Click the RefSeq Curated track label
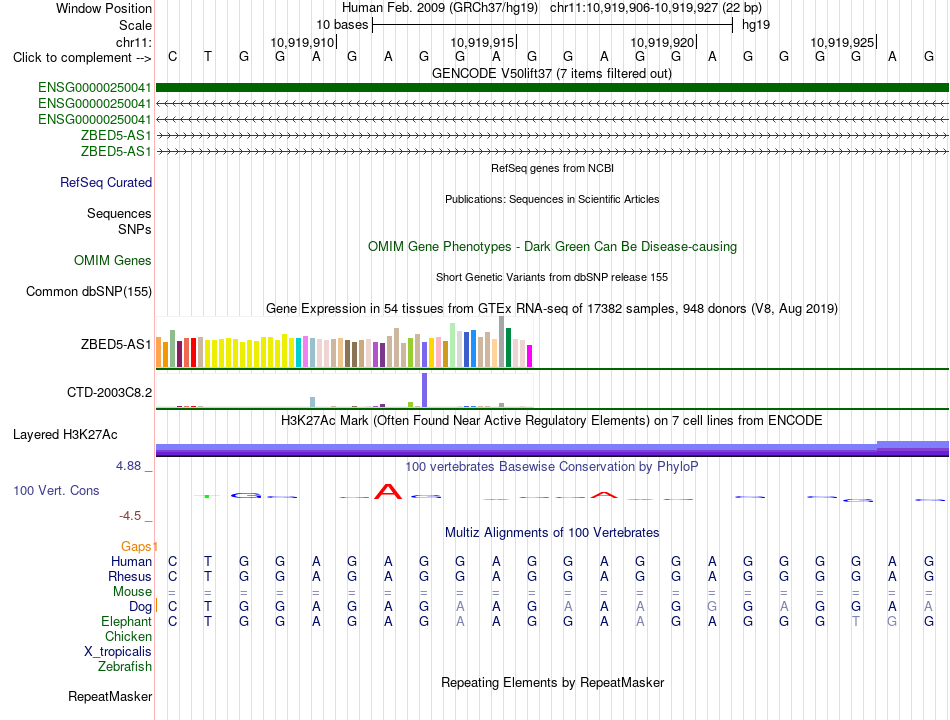The width and height of the screenshot is (950, 720). coord(106,182)
